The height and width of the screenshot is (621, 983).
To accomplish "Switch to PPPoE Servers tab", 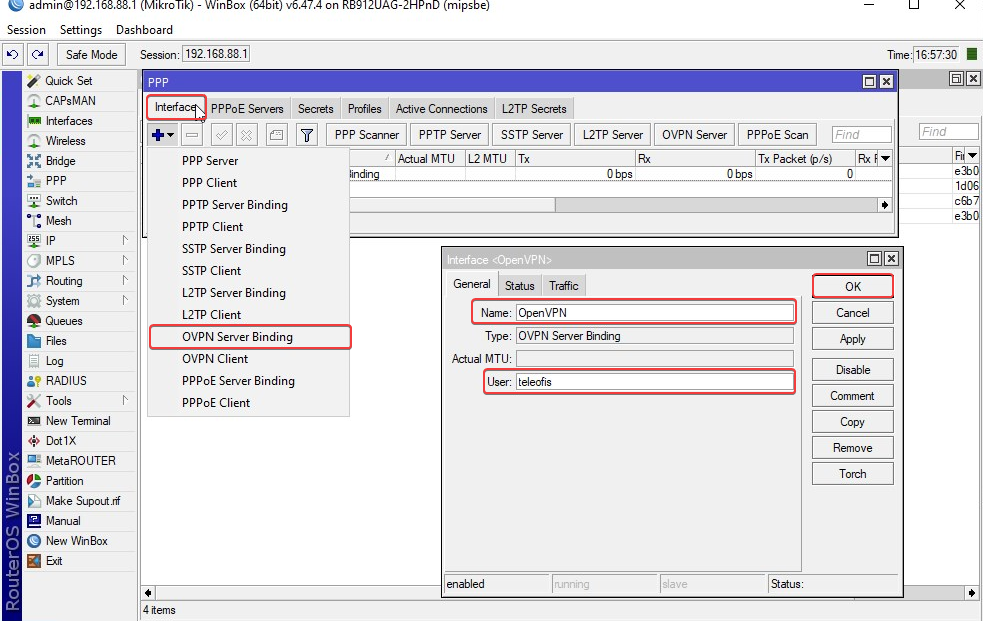I will point(247,108).
